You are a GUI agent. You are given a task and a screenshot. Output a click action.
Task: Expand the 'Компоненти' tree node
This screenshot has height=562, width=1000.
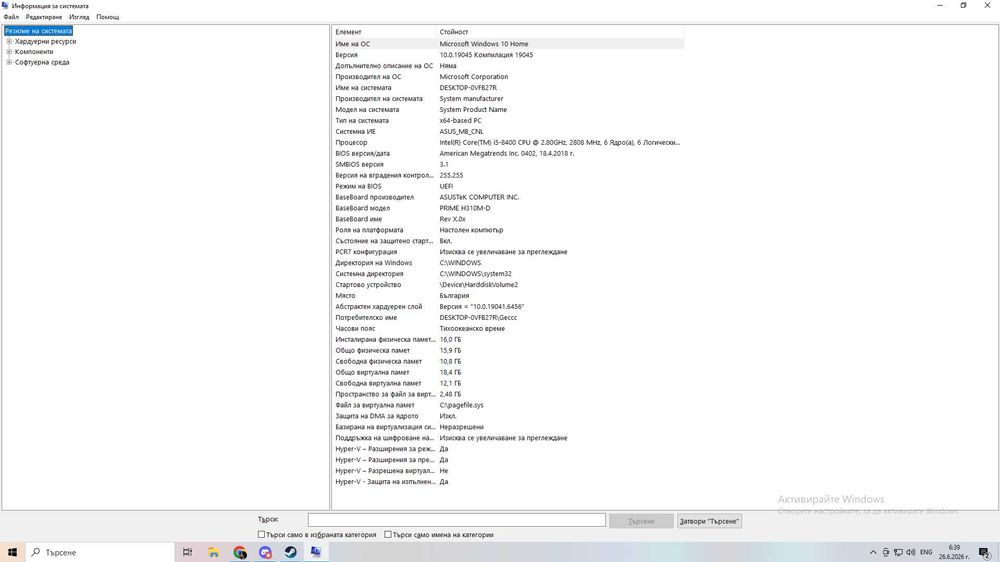pyautogui.click(x=10, y=52)
